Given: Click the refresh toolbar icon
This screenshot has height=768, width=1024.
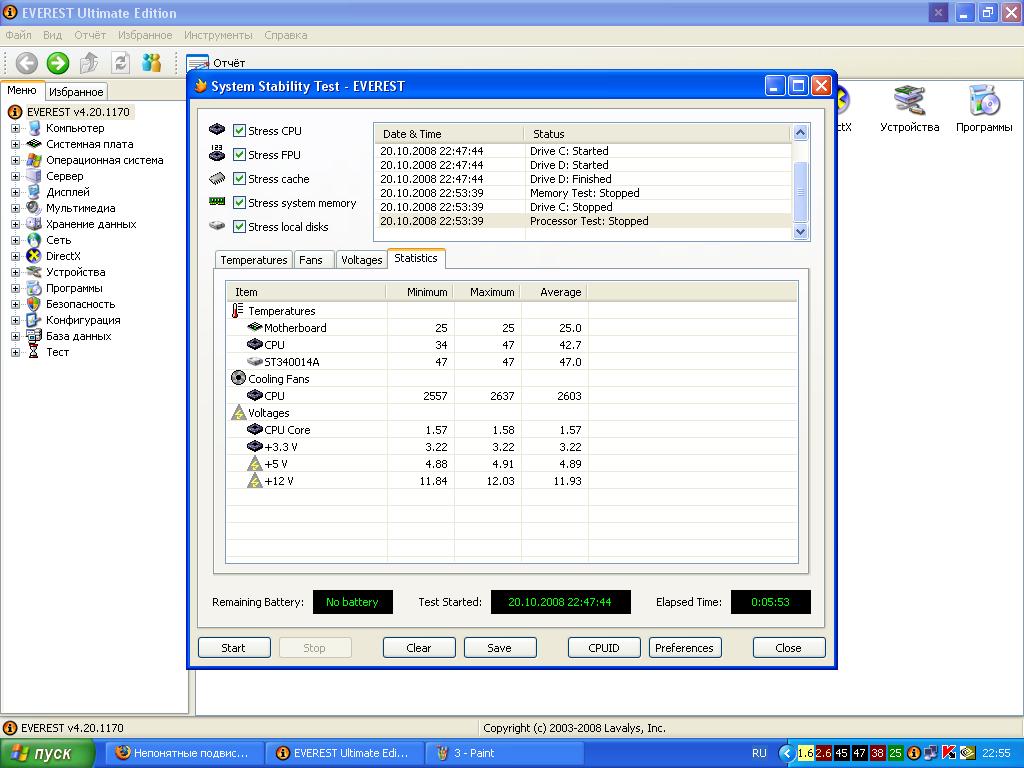Looking at the screenshot, I should tap(121, 63).
